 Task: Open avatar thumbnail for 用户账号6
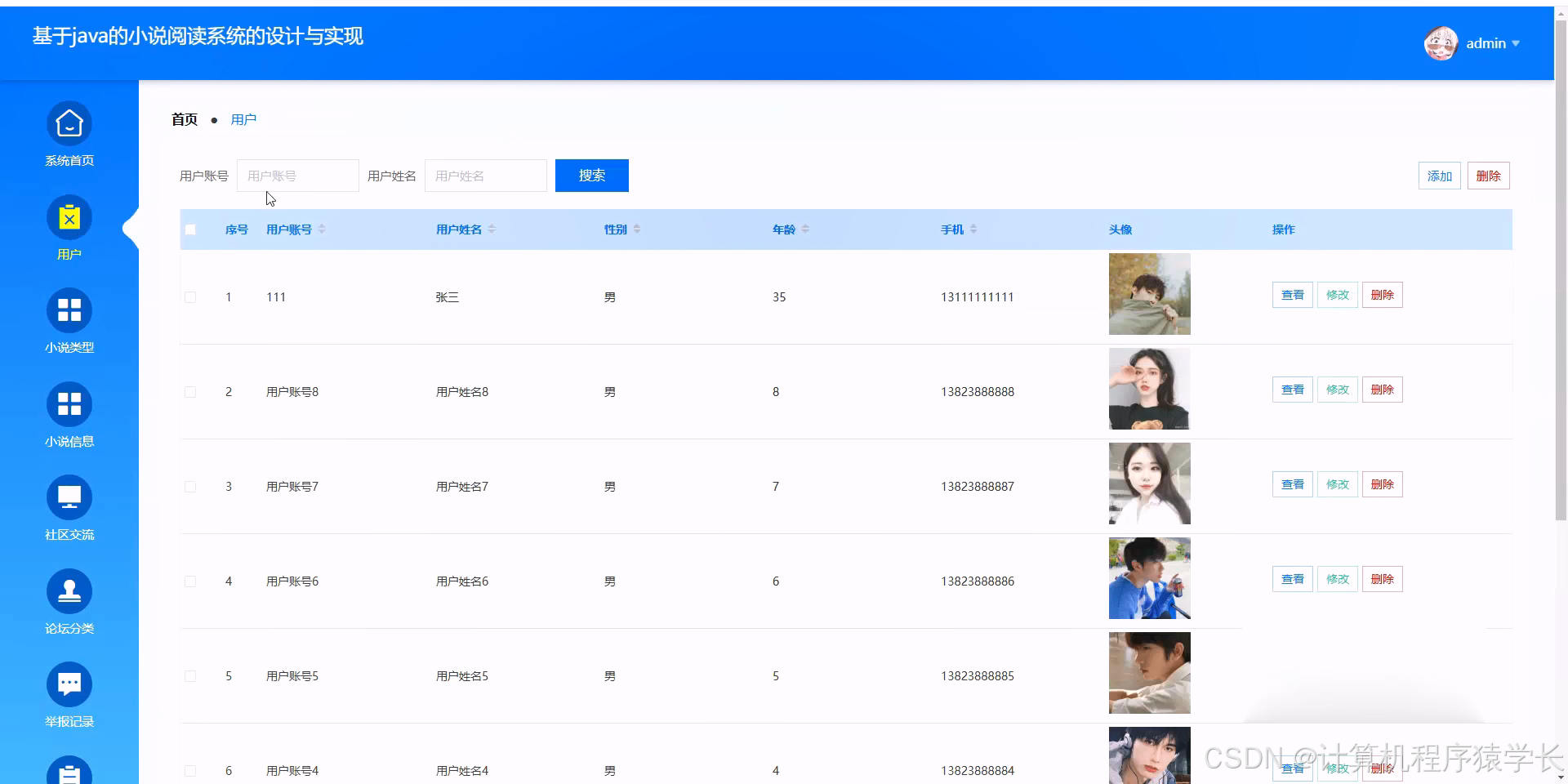coord(1150,578)
